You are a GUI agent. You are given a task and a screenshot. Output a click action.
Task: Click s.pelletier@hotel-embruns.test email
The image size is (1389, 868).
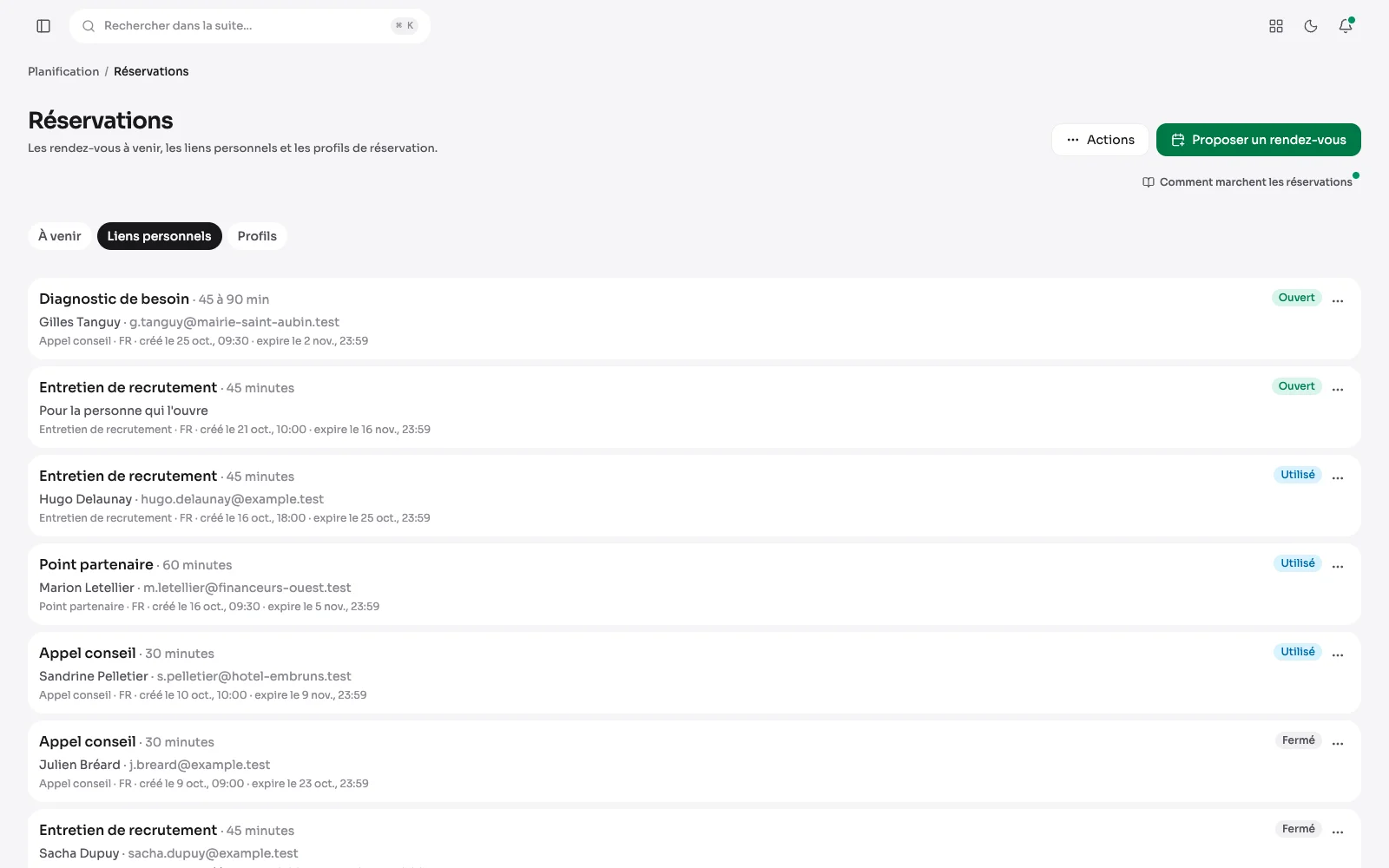253,676
